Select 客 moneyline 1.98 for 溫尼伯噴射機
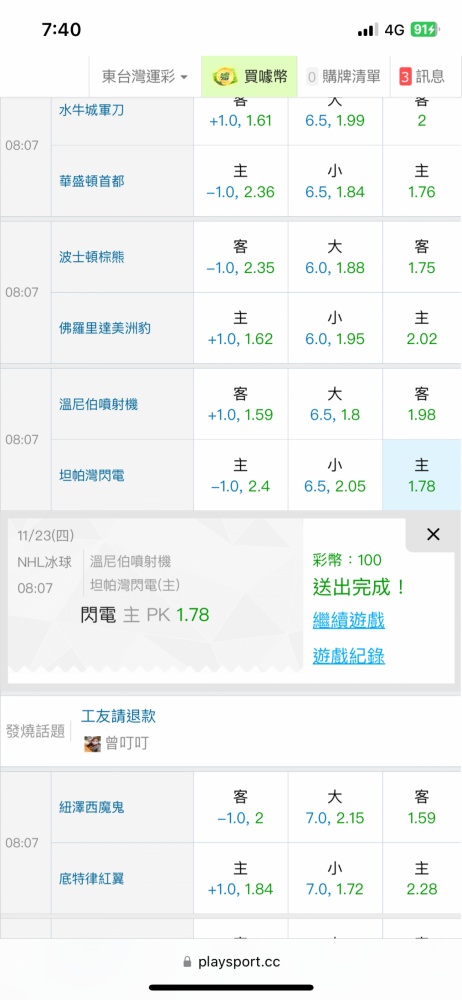 tap(422, 404)
